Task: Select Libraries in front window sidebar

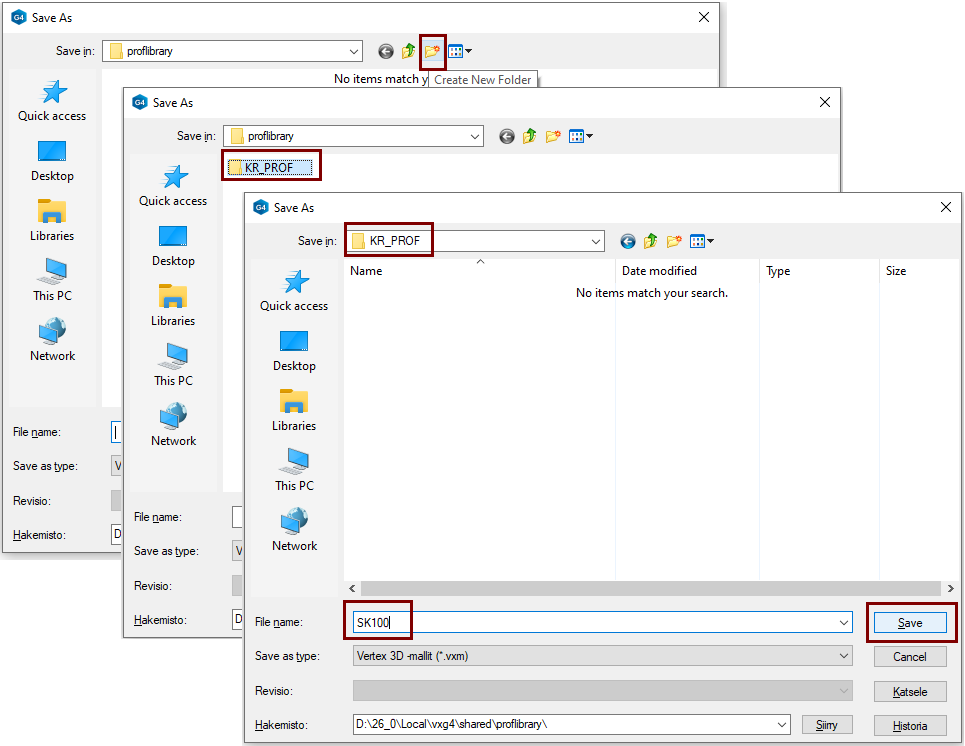Action: point(294,411)
